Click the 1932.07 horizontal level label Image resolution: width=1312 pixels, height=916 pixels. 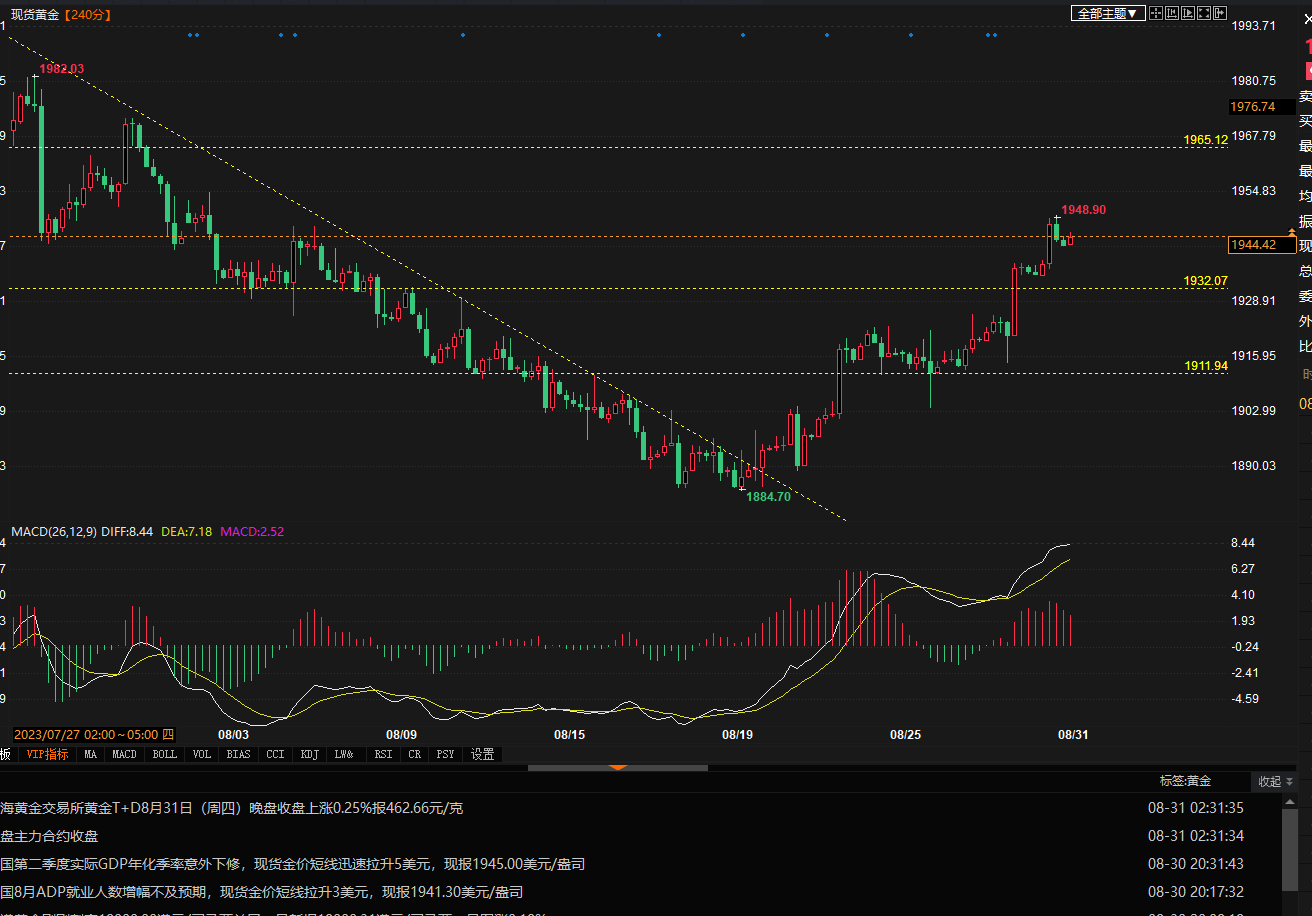1205,281
